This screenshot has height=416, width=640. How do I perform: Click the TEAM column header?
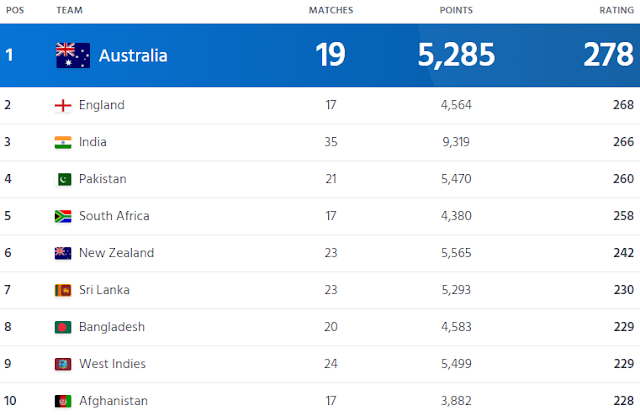[x=69, y=10]
